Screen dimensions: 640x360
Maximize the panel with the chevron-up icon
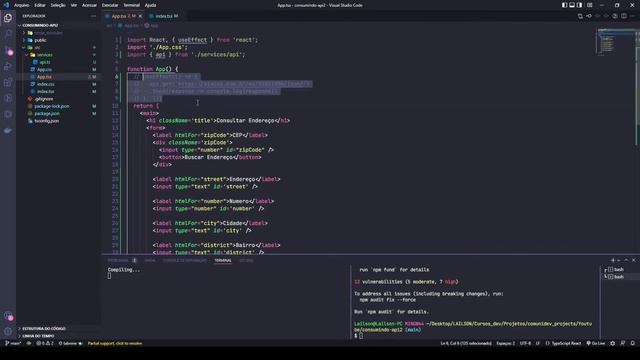(x=626, y=260)
